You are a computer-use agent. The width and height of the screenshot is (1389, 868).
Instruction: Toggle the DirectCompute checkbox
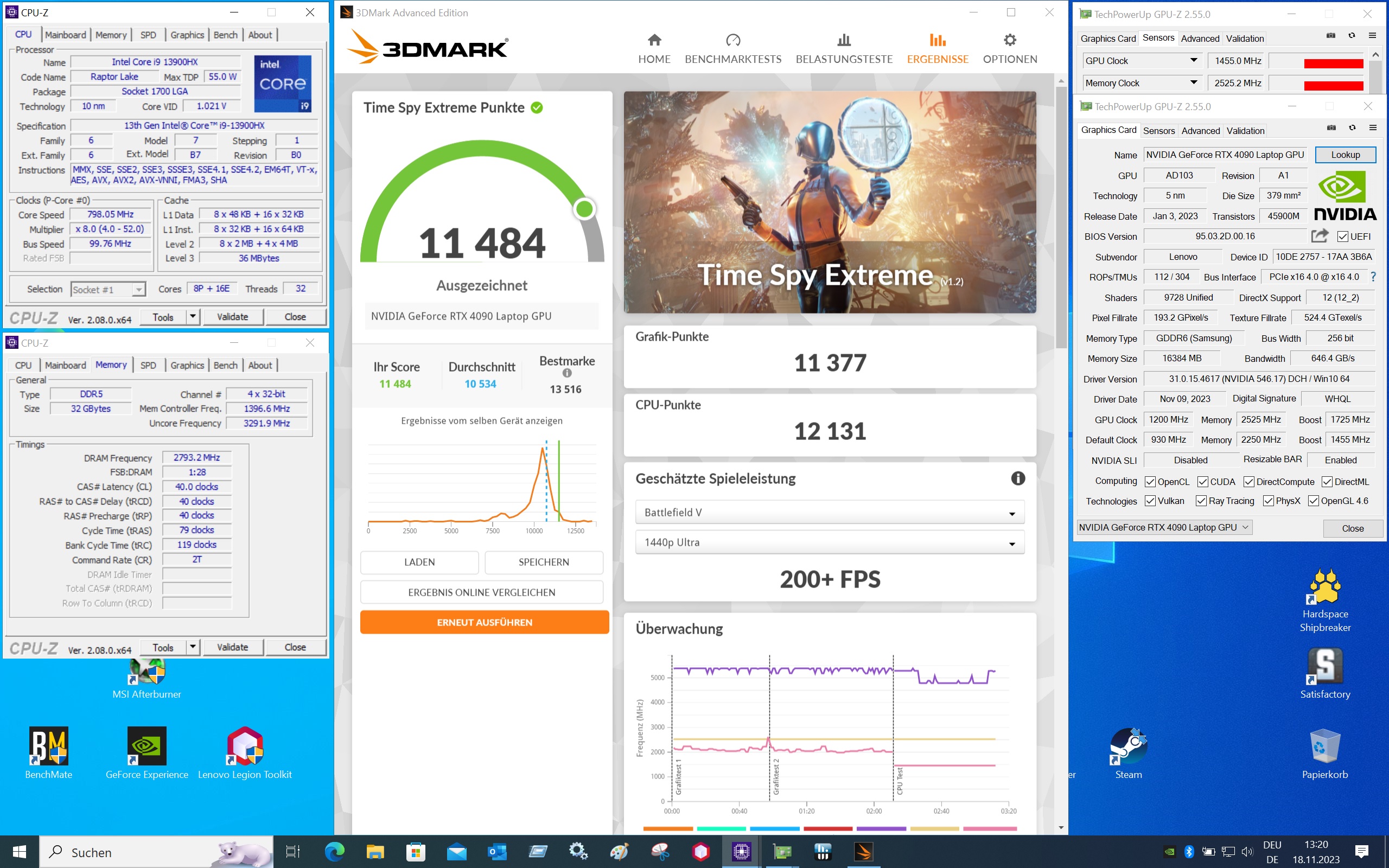[x=1248, y=482]
